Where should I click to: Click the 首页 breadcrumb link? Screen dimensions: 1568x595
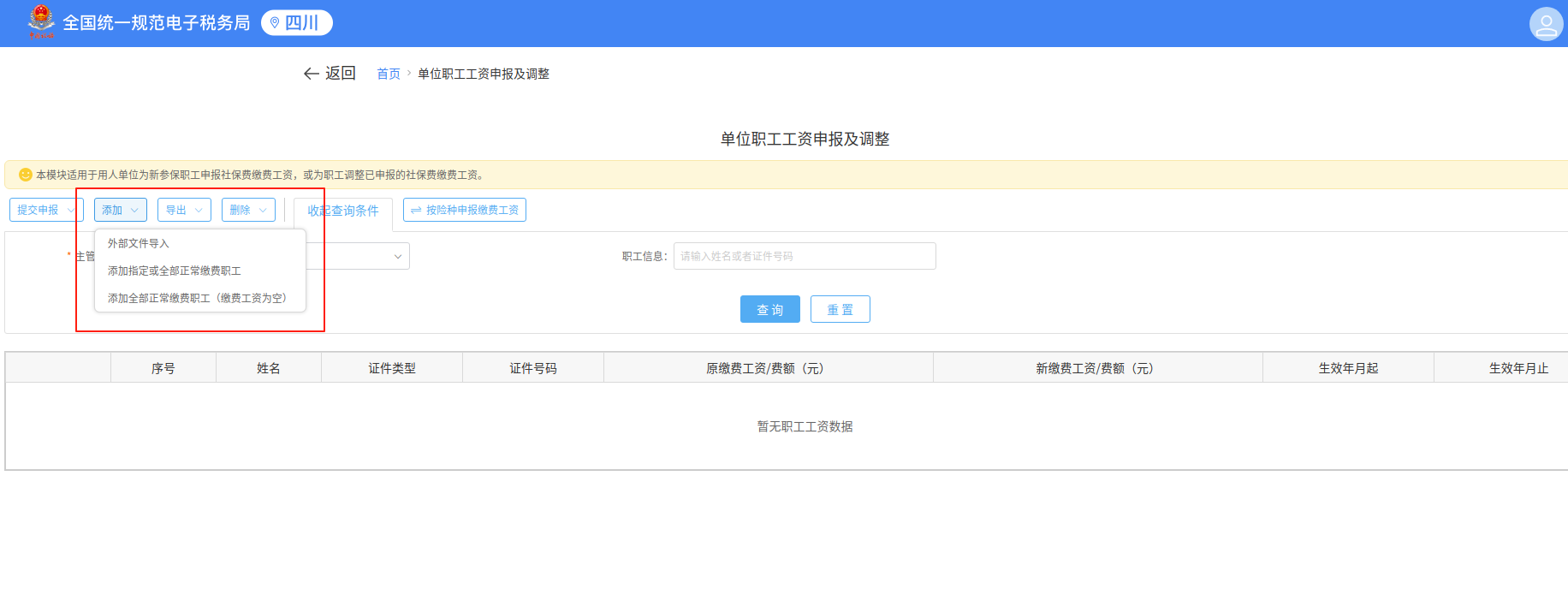[389, 74]
